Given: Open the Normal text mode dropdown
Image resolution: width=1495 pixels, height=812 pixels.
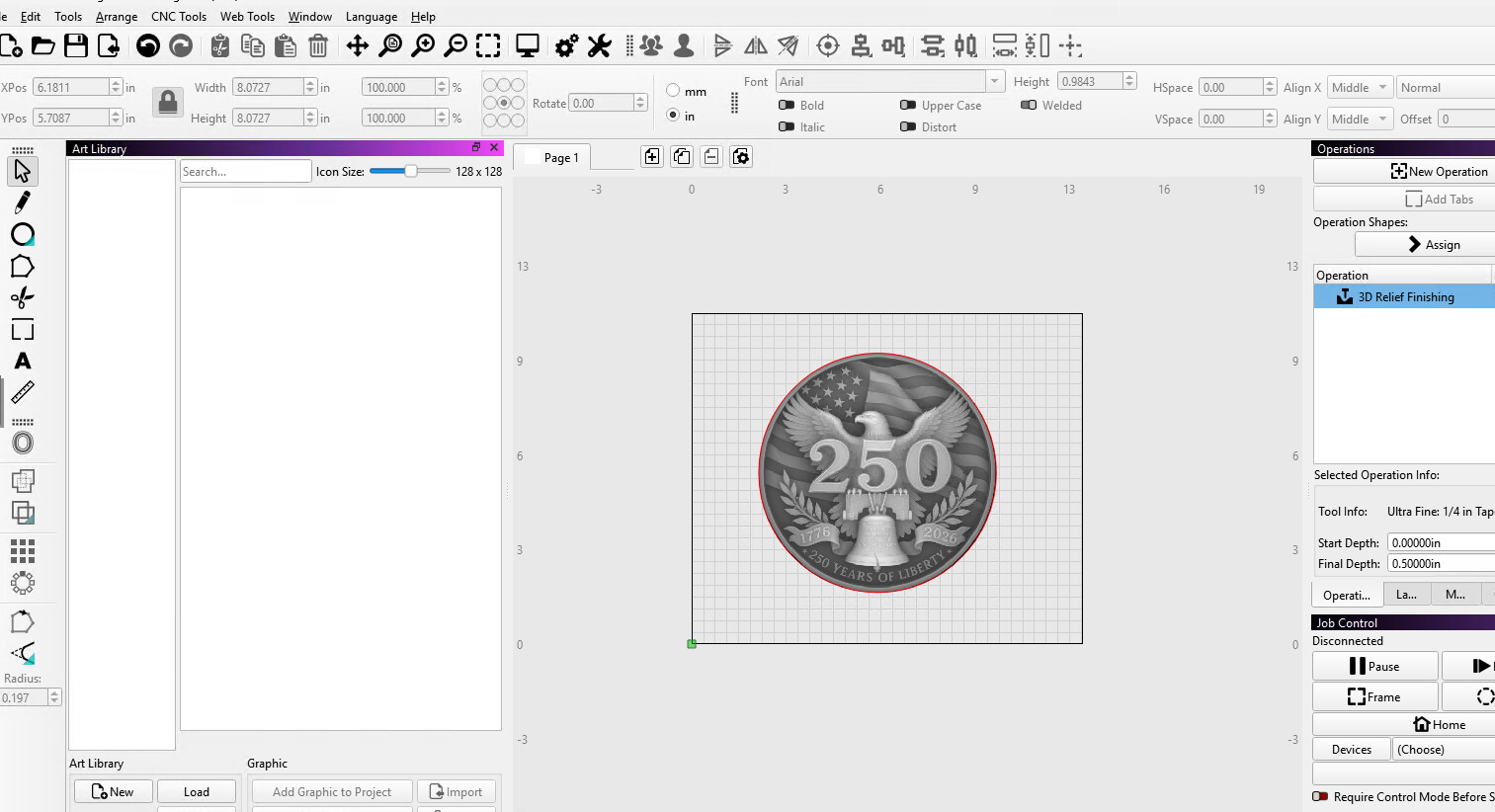Looking at the screenshot, I should click(x=1447, y=87).
